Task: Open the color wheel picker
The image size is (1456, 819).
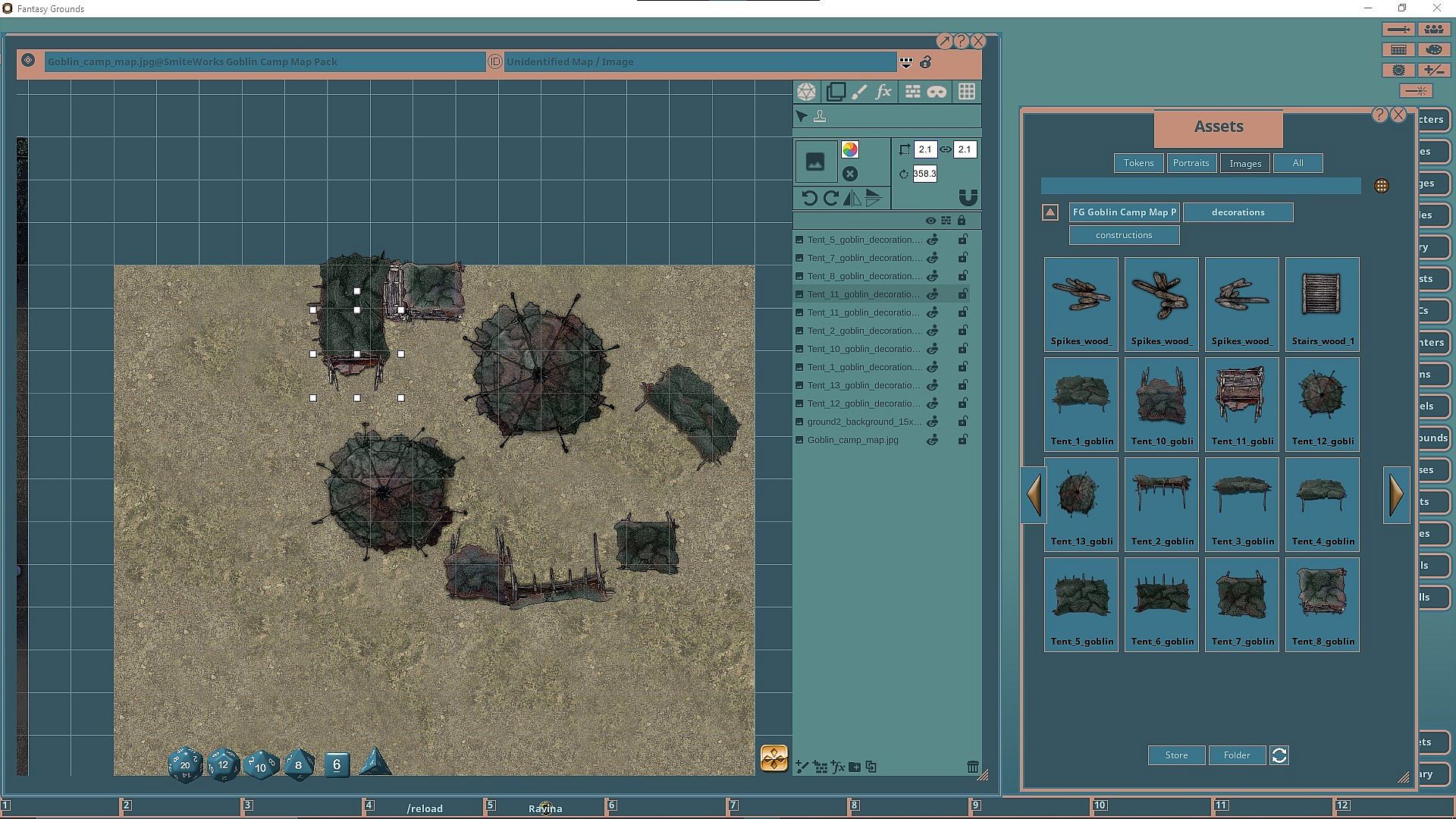Action: pyautogui.click(x=850, y=150)
